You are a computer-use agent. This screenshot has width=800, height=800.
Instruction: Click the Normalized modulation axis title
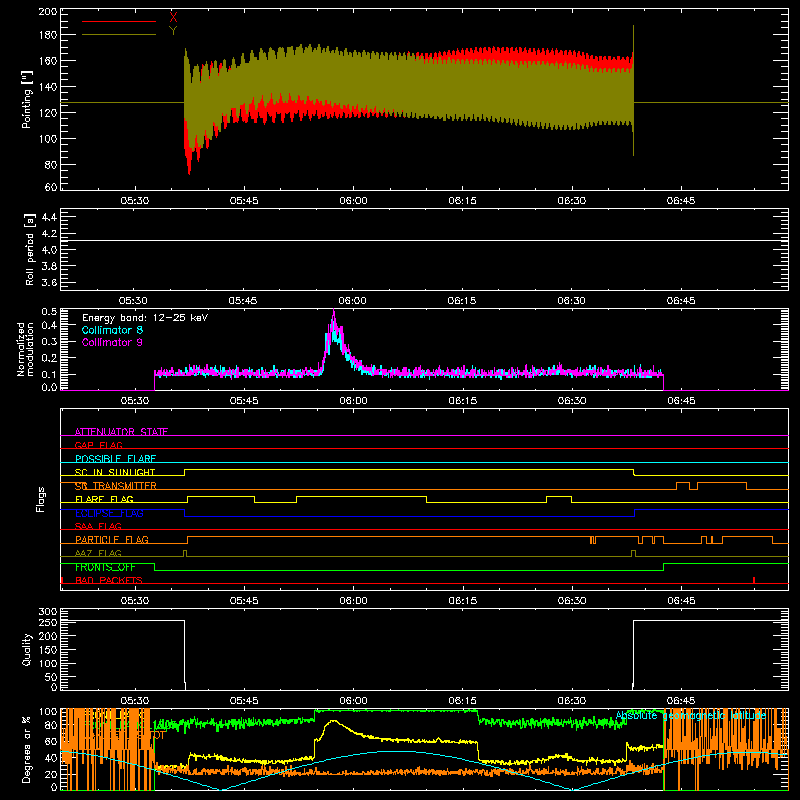[25, 349]
